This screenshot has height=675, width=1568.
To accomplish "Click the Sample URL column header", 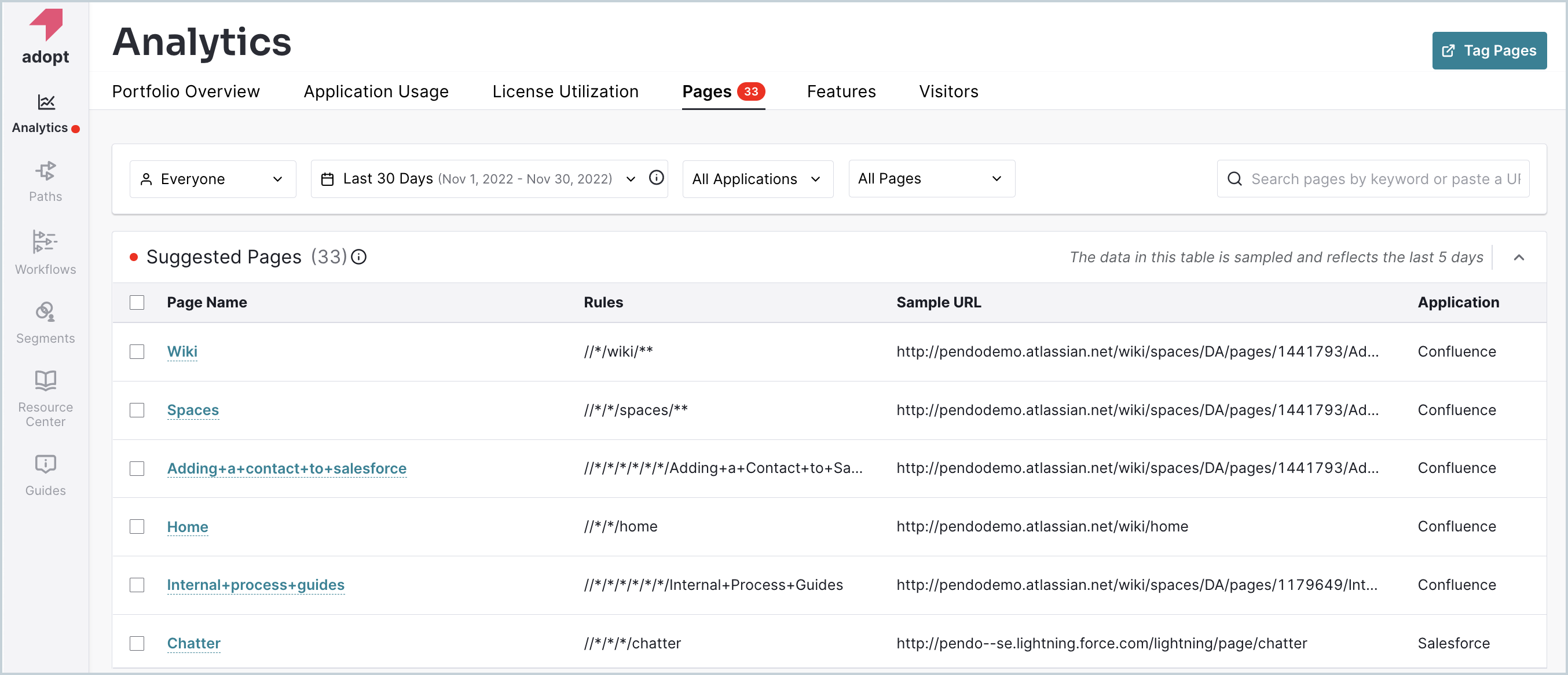I will pos(939,303).
